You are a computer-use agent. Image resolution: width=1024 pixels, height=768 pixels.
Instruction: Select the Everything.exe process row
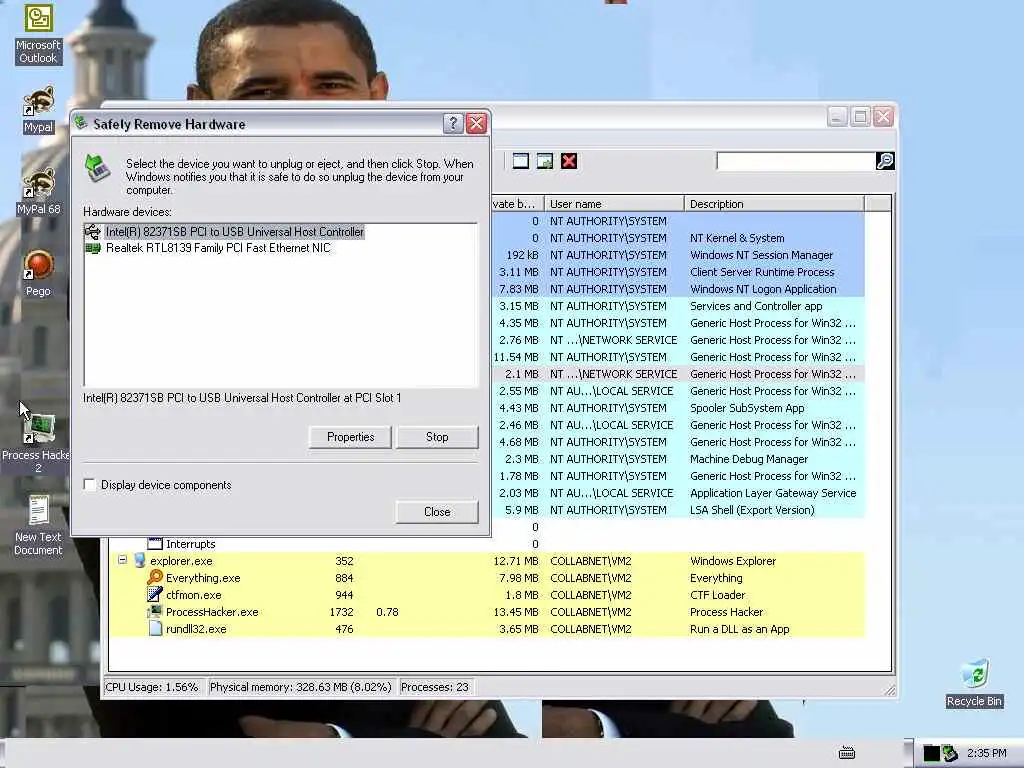(x=487, y=578)
